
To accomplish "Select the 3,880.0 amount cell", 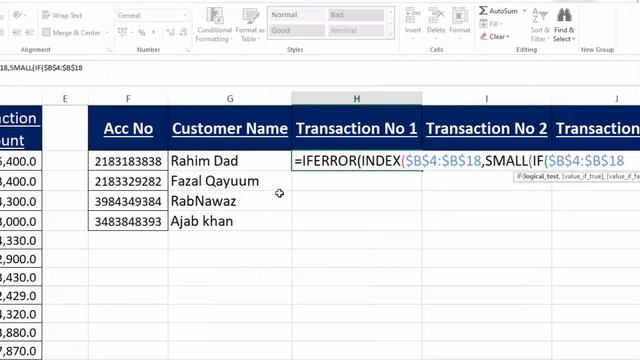I will pos(20,332).
